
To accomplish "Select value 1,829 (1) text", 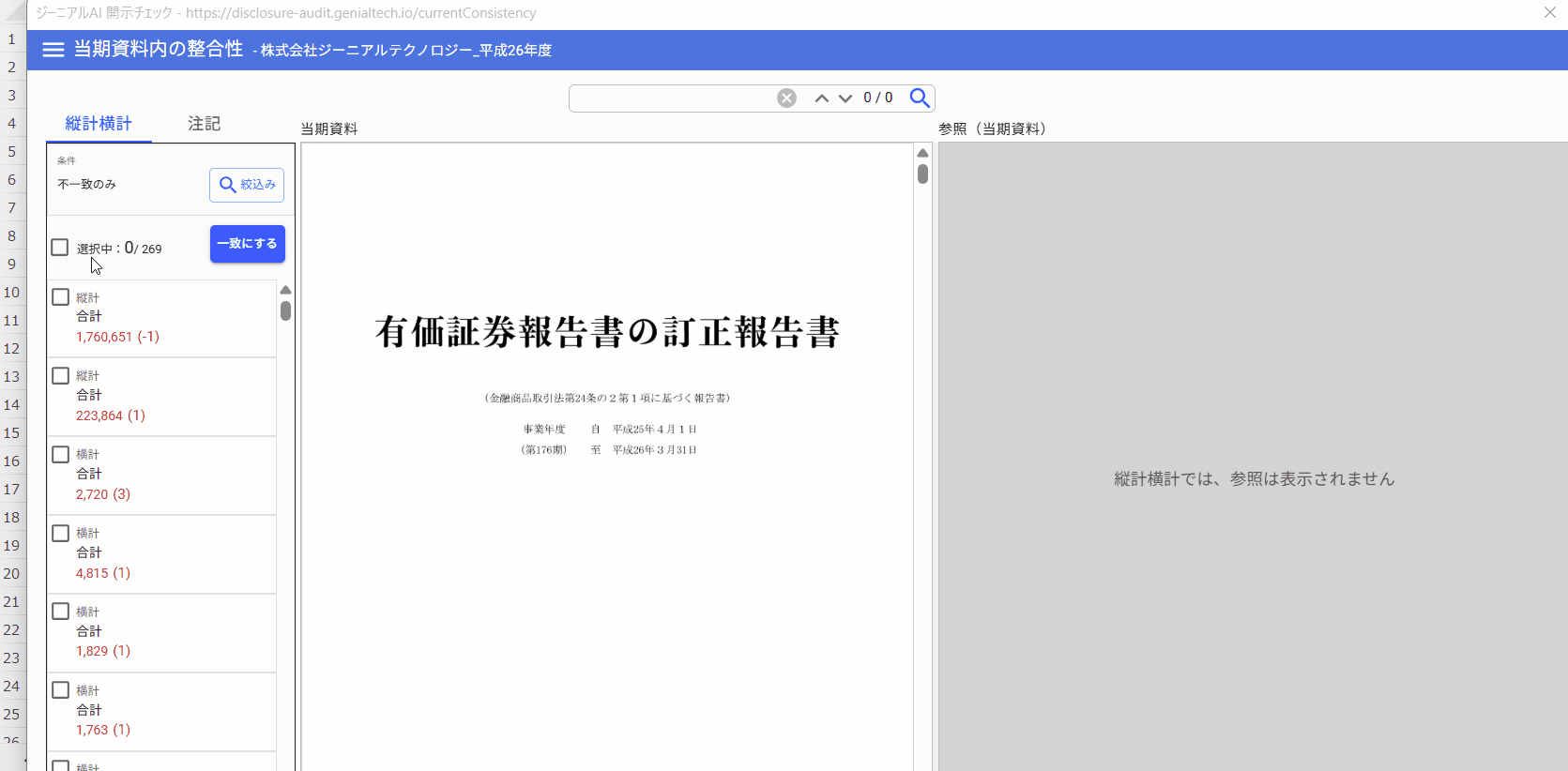I will point(103,651).
